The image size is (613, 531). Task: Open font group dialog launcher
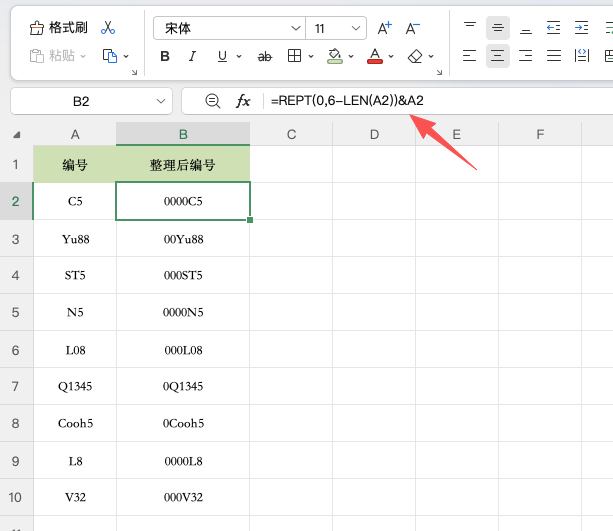click(x=439, y=72)
